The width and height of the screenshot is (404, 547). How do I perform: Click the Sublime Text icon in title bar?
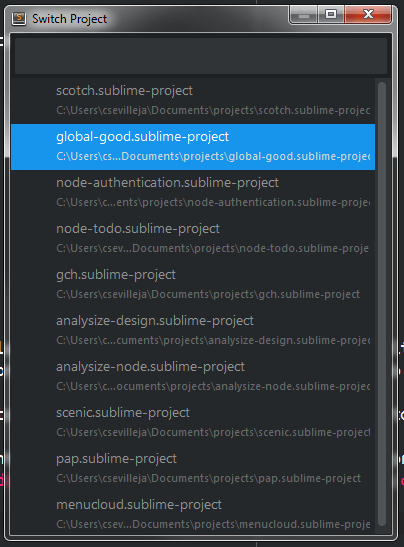point(19,18)
